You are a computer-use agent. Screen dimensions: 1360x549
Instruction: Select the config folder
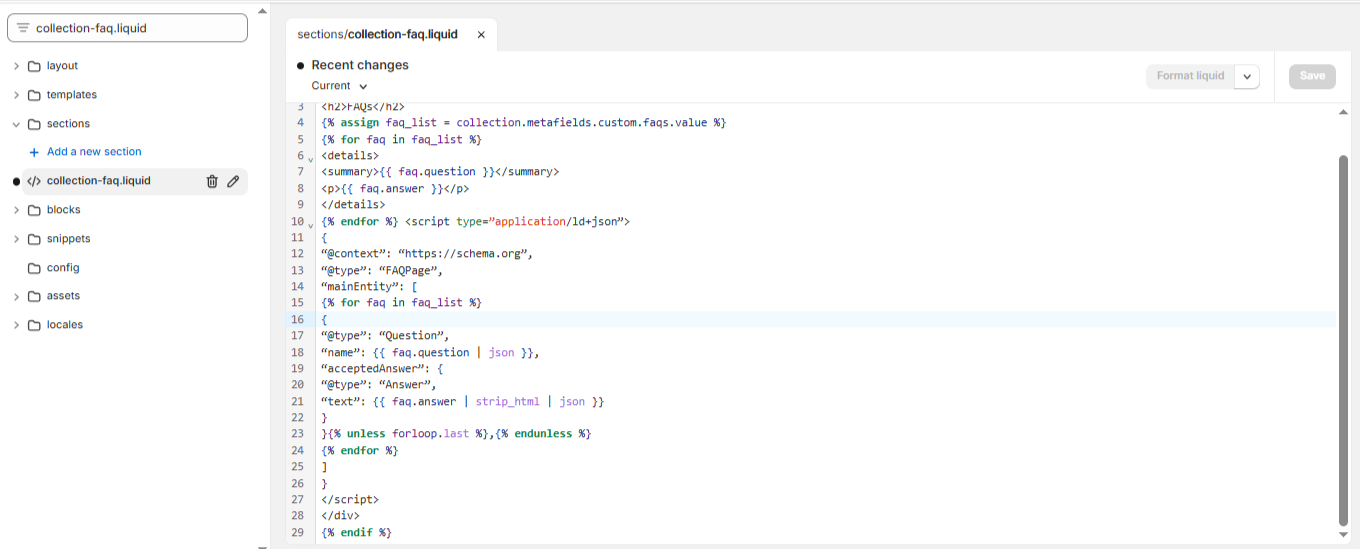[63, 268]
